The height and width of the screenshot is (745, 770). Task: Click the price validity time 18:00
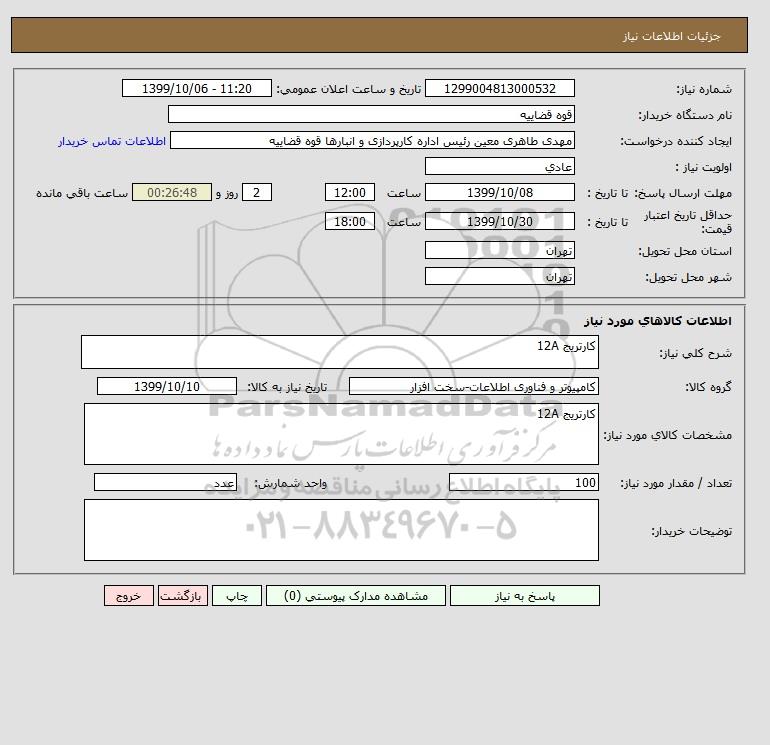[x=350, y=221]
